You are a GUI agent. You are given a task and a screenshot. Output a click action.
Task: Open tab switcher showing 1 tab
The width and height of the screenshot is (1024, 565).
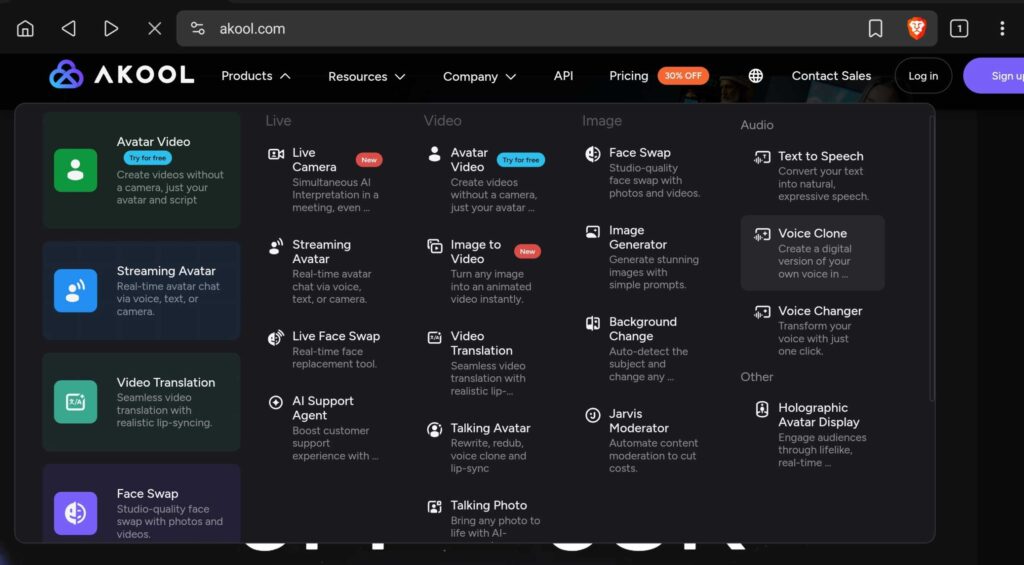pos(959,29)
